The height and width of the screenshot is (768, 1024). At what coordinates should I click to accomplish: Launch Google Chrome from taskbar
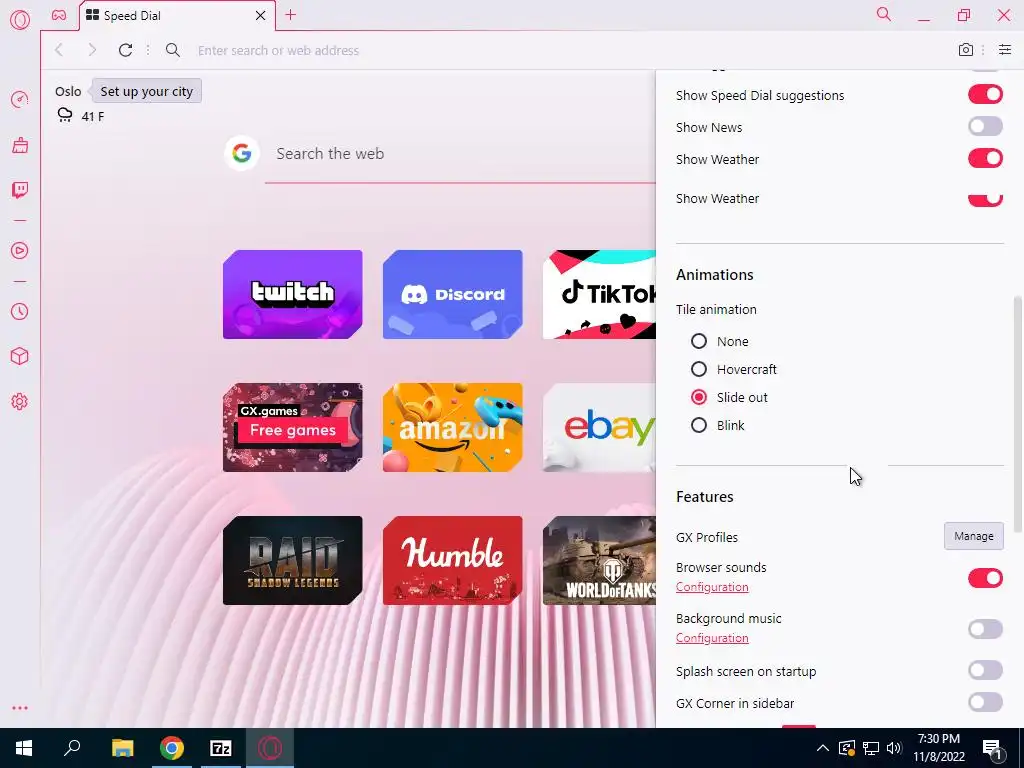pyautogui.click(x=172, y=748)
